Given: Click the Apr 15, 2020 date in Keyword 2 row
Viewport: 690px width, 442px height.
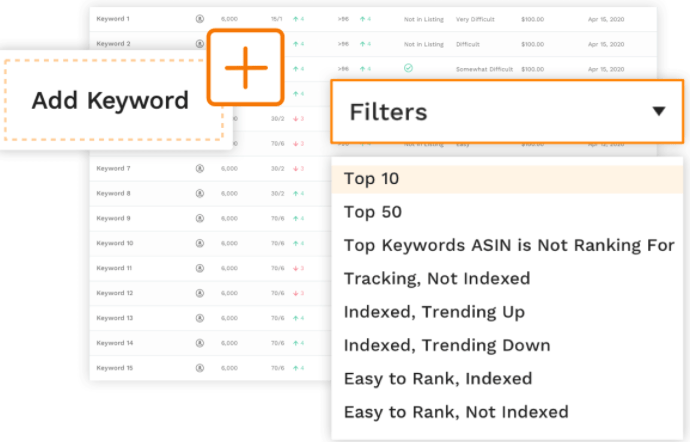Looking at the screenshot, I should 606,44.
